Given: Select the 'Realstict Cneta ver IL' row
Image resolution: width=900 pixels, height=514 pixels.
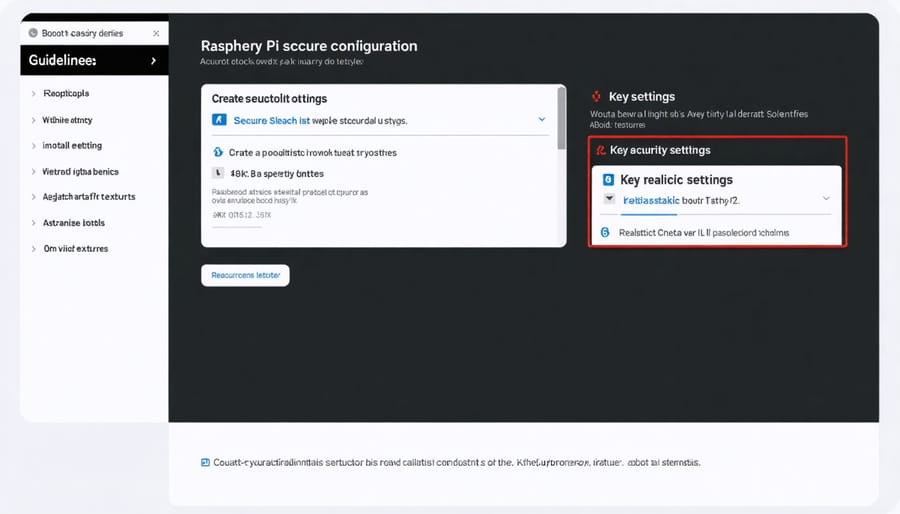Looking at the screenshot, I should coord(704,233).
